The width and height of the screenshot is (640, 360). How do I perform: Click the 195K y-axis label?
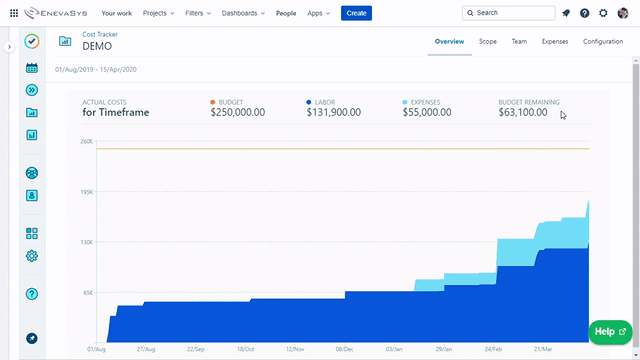pyautogui.click(x=87, y=192)
